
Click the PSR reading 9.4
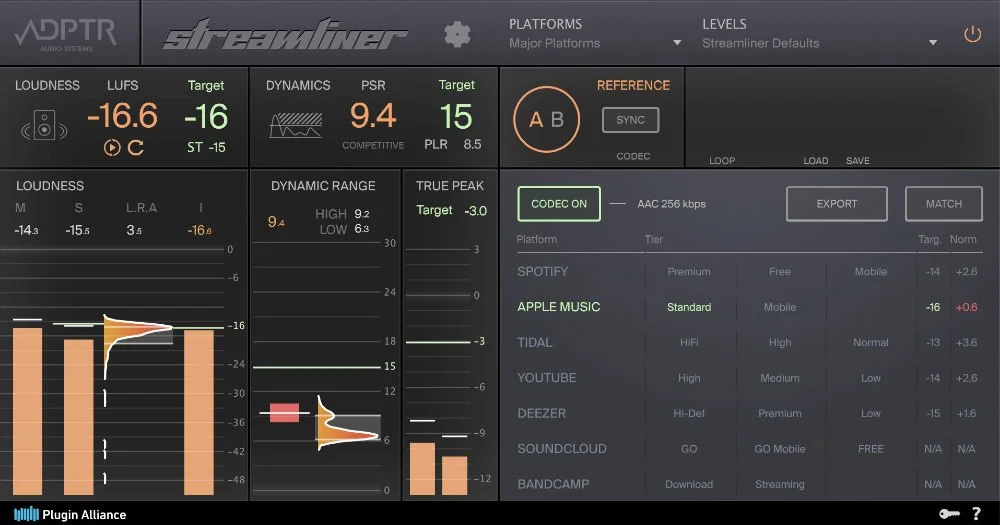(373, 116)
